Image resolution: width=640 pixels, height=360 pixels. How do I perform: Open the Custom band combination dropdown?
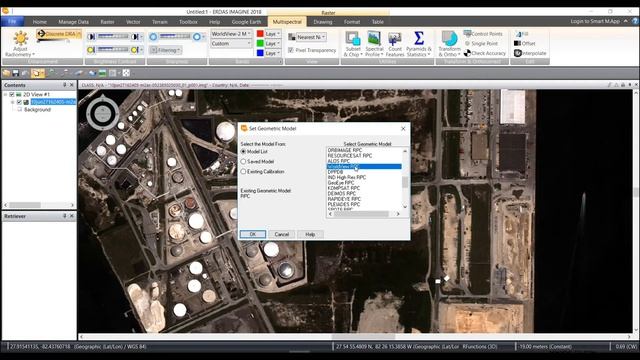(231, 43)
